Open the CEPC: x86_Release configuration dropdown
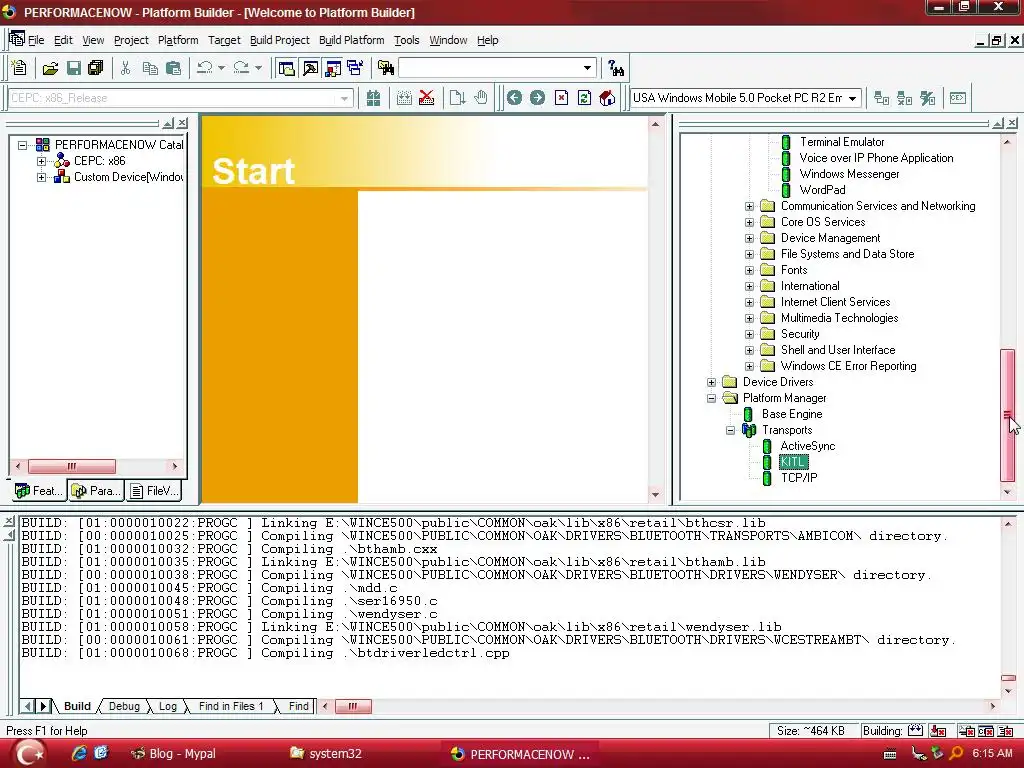This screenshot has width=1024, height=768. coord(344,99)
